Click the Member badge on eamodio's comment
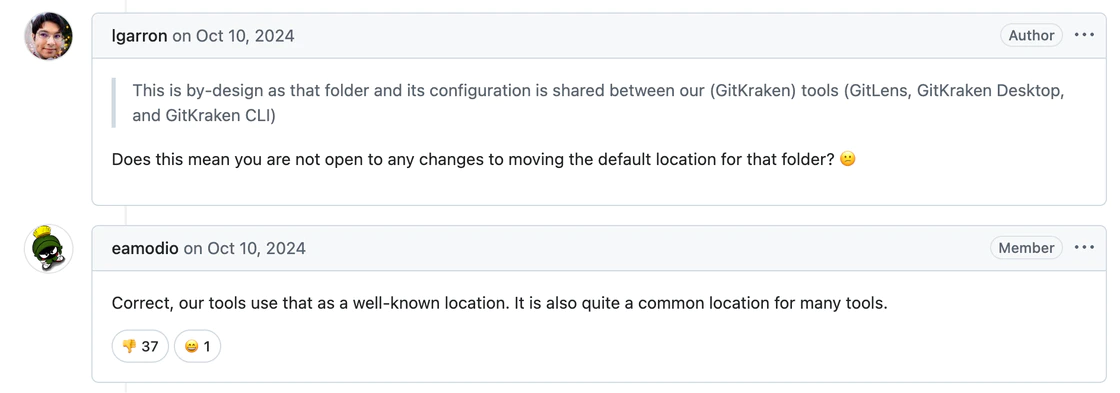 pos(1026,248)
